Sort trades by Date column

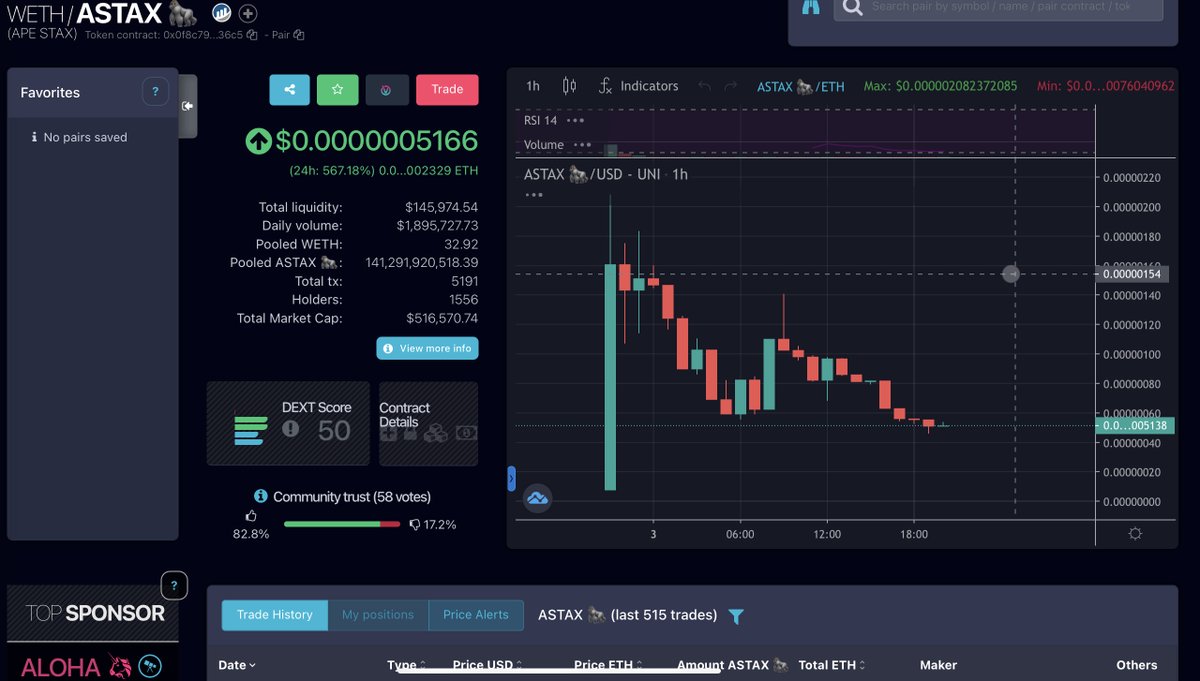(237, 665)
